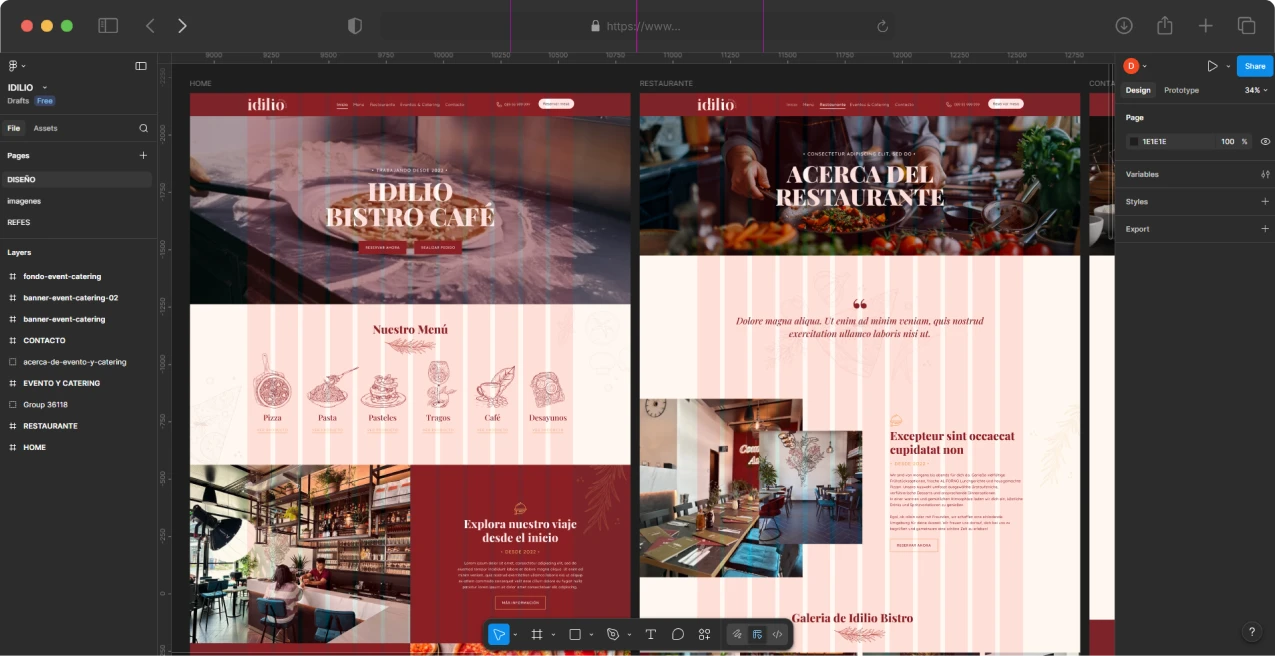Select the Text tool
Image resolution: width=1275 pixels, height=656 pixels.
coord(651,634)
